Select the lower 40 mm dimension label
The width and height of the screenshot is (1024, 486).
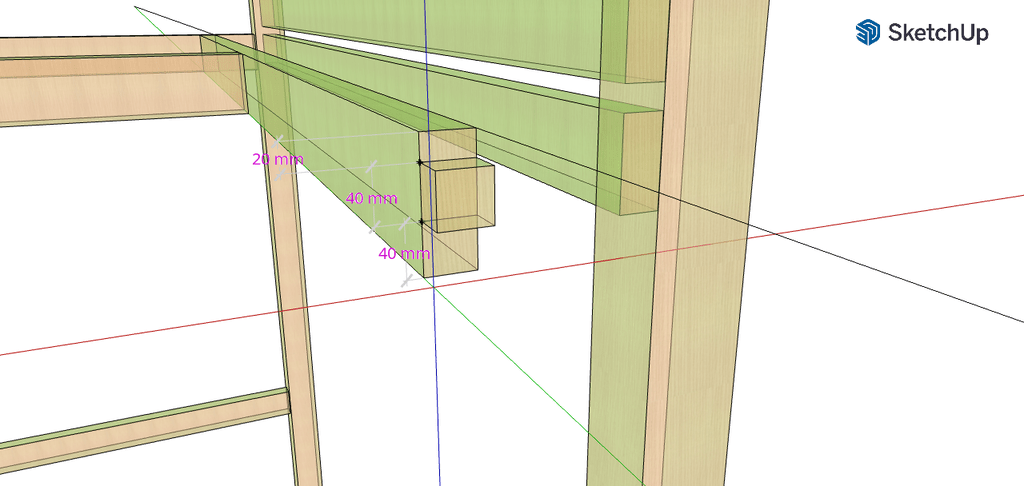(x=404, y=253)
